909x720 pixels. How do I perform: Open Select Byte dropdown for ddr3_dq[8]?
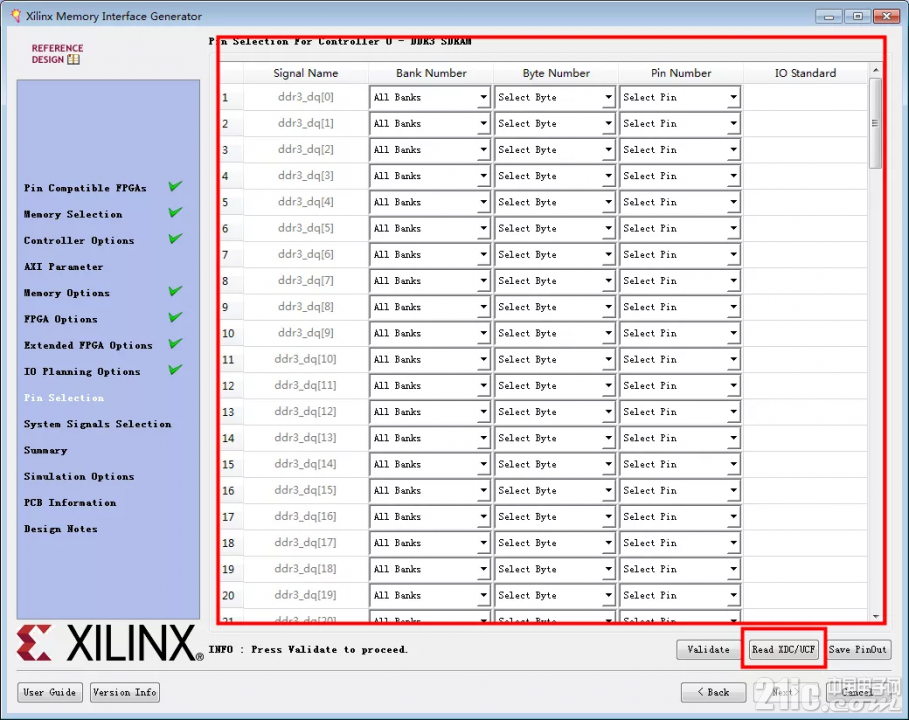point(555,307)
